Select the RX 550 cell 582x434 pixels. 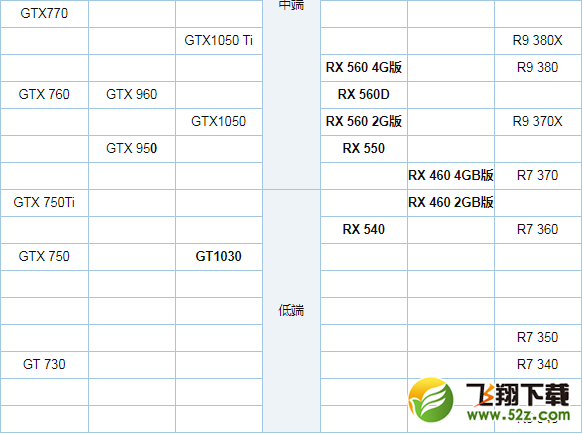pos(364,149)
